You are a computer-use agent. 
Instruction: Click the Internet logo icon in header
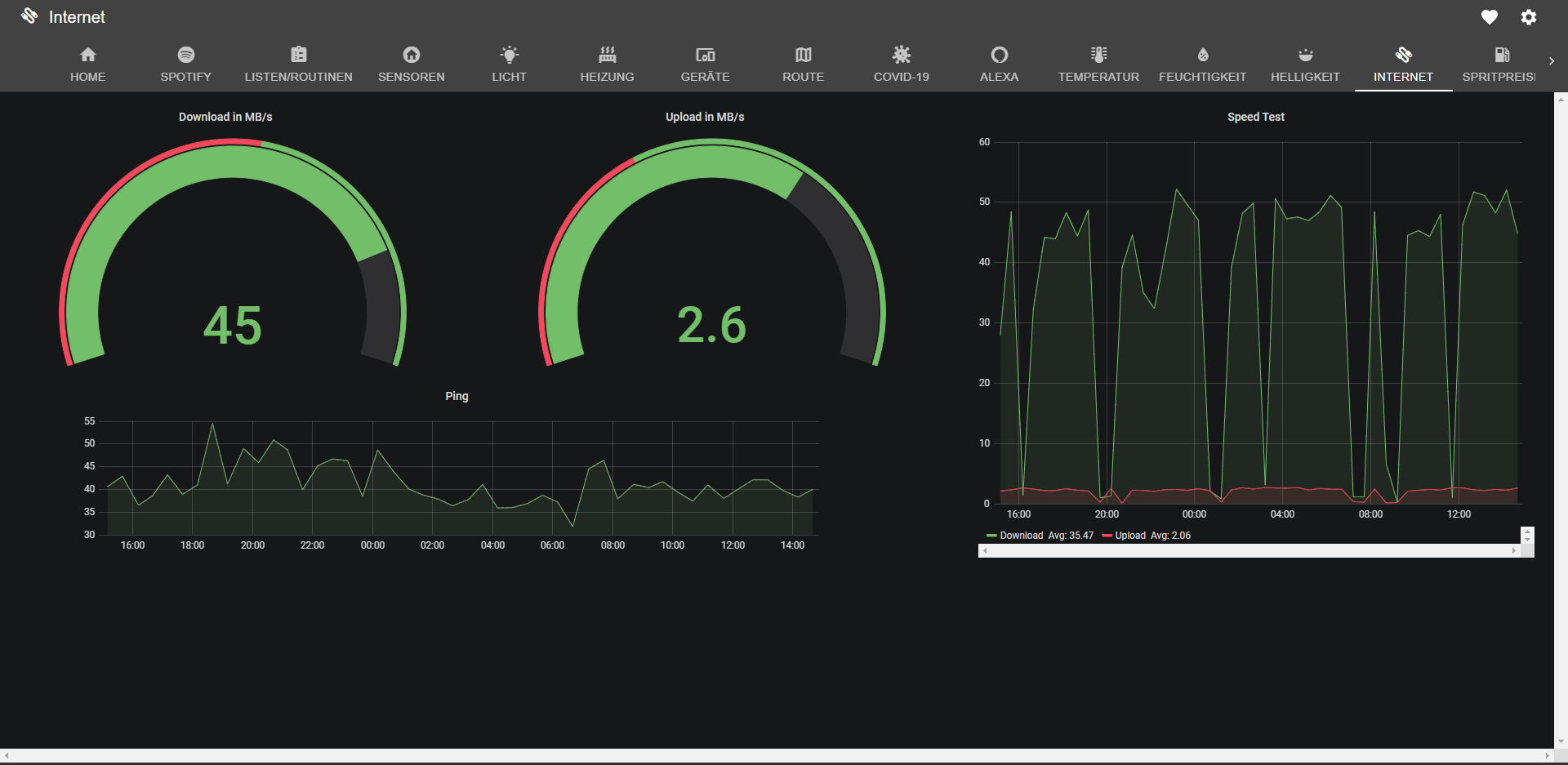pyautogui.click(x=29, y=16)
